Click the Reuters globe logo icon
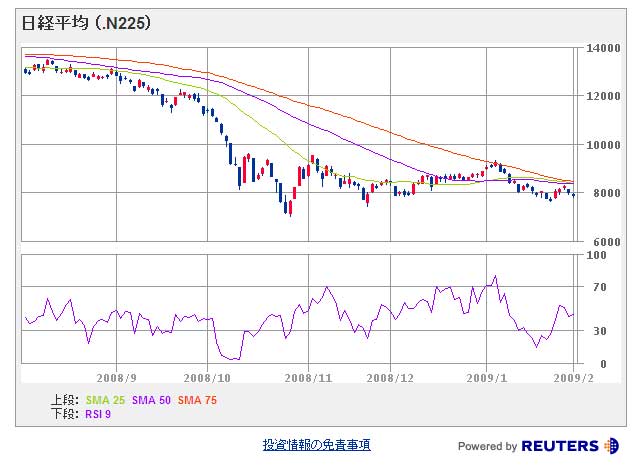The width and height of the screenshot is (641, 468). pyautogui.click(x=612, y=446)
